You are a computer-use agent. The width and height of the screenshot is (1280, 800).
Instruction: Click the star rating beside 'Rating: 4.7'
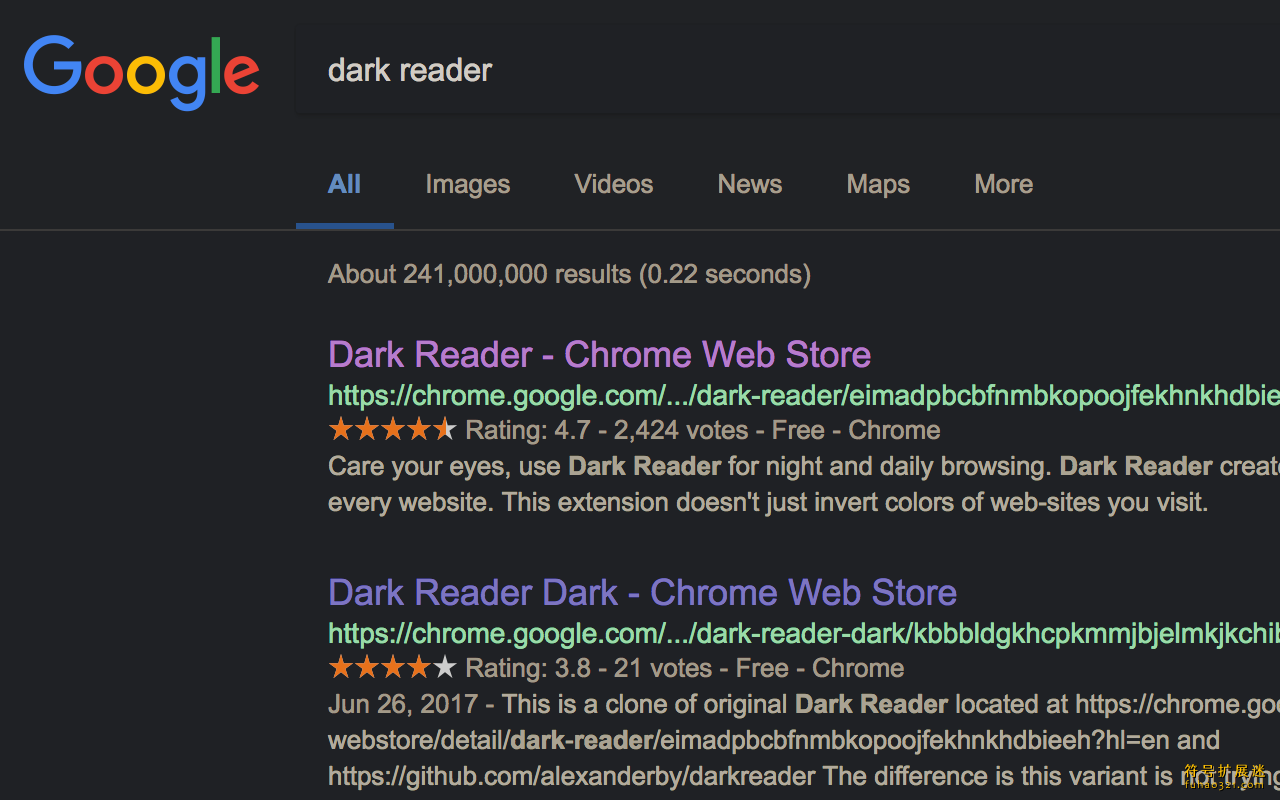coord(392,430)
